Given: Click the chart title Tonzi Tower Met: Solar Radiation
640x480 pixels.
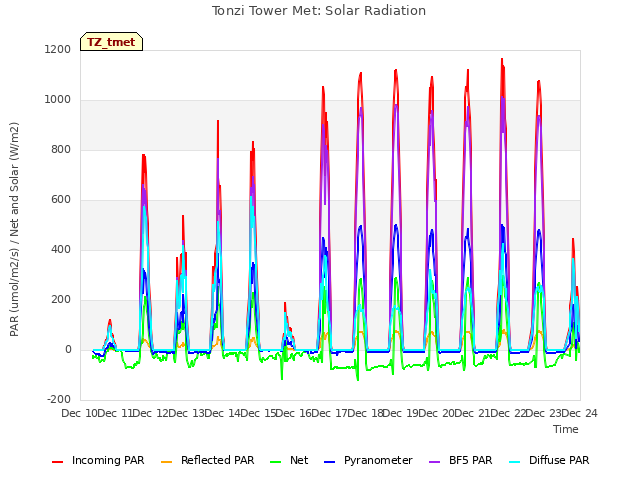Looking at the screenshot, I should [x=319, y=11].
